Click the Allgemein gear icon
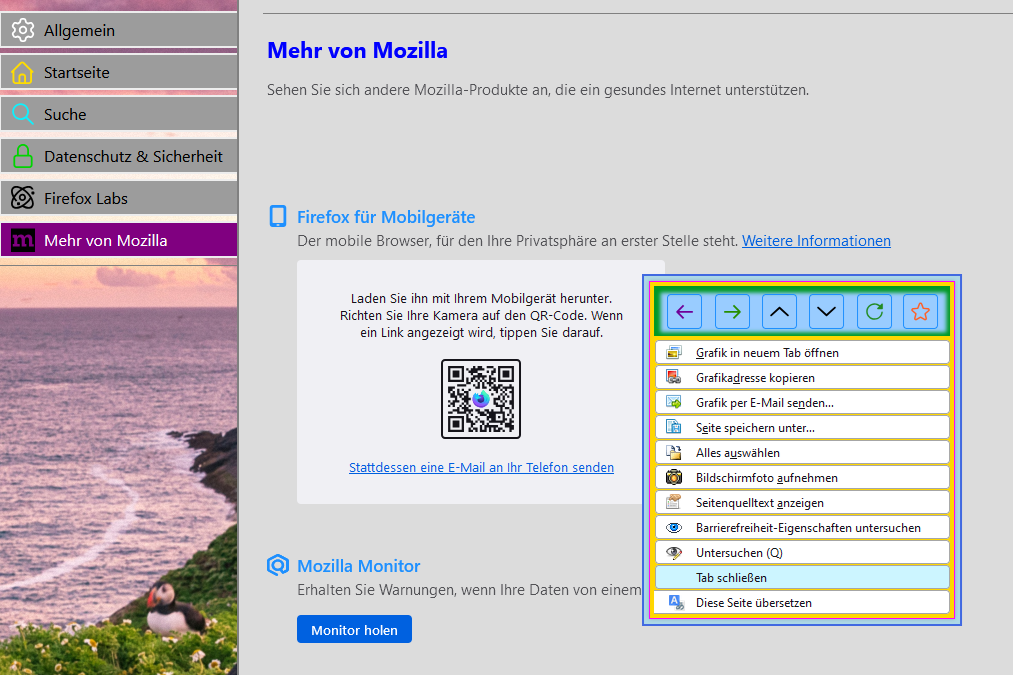Screen dimensions: 1013x675 coord(23,30)
